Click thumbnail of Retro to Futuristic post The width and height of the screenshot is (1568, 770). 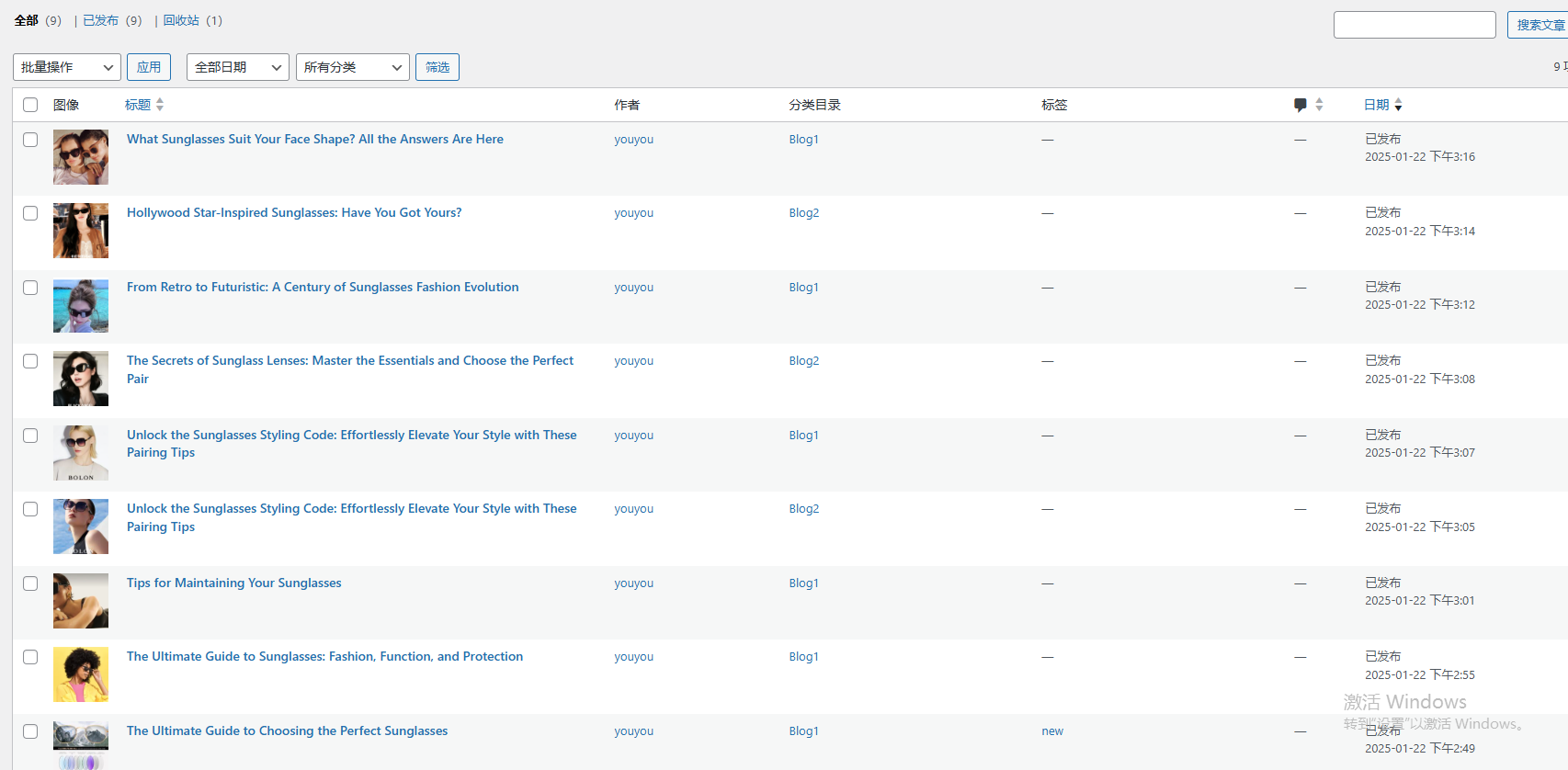[81, 305]
